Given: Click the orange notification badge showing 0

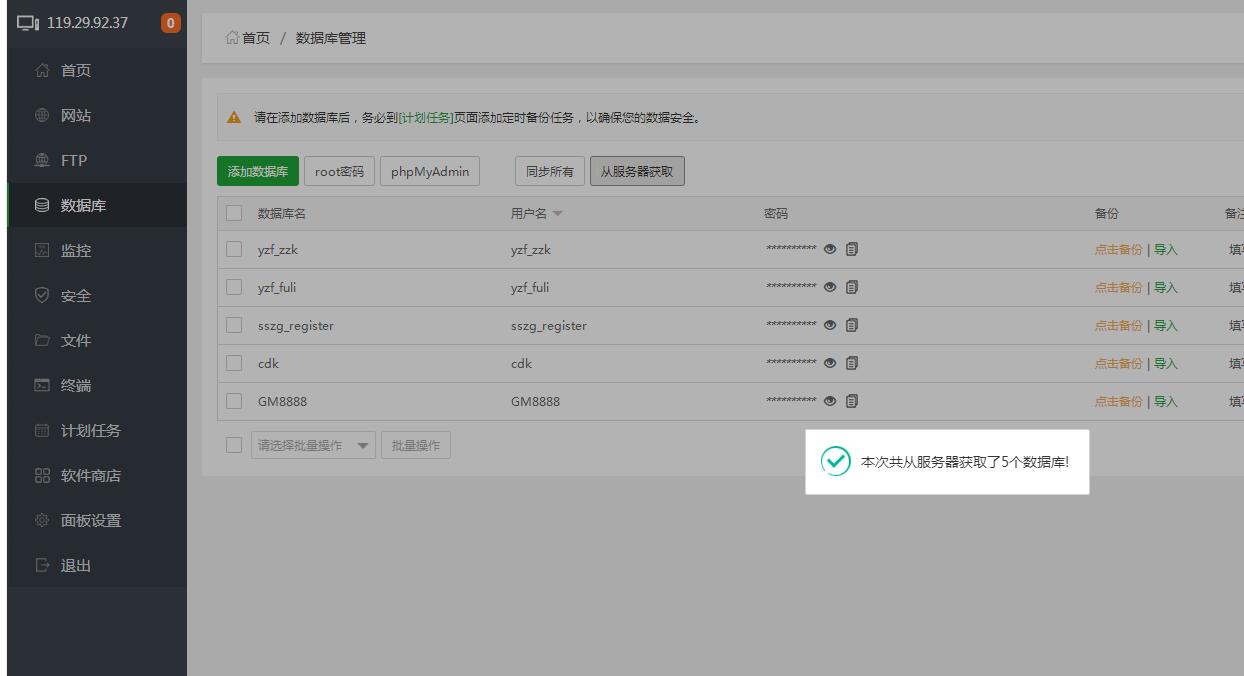Looking at the screenshot, I should point(171,23).
